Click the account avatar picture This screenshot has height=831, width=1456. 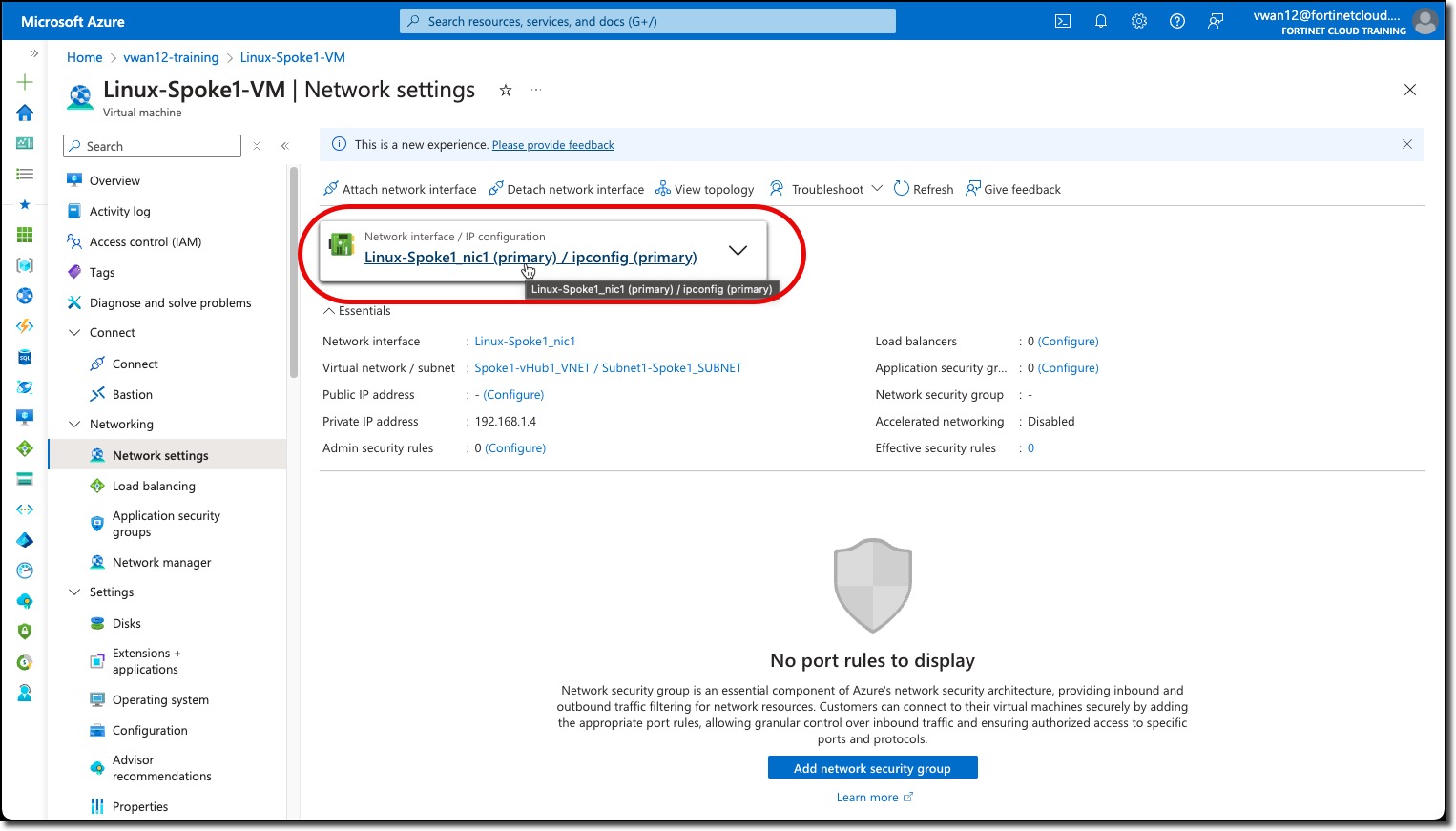pos(1425,21)
